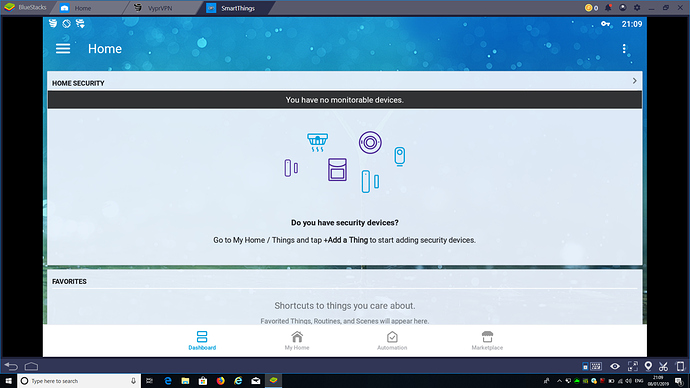Screen dimensions: 690x388
Task: Click the taskbar date and time
Action: pyautogui.click(x=658, y=381)
